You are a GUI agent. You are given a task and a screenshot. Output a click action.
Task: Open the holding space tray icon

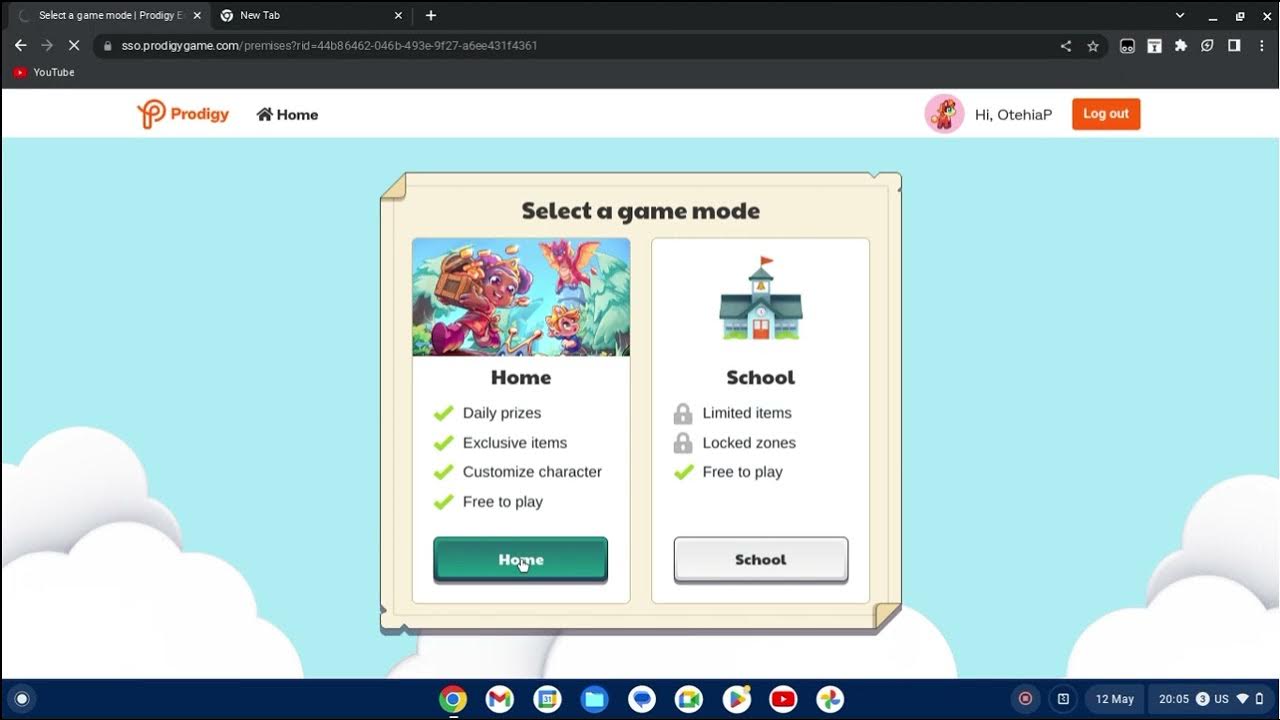coord(1063,699)
